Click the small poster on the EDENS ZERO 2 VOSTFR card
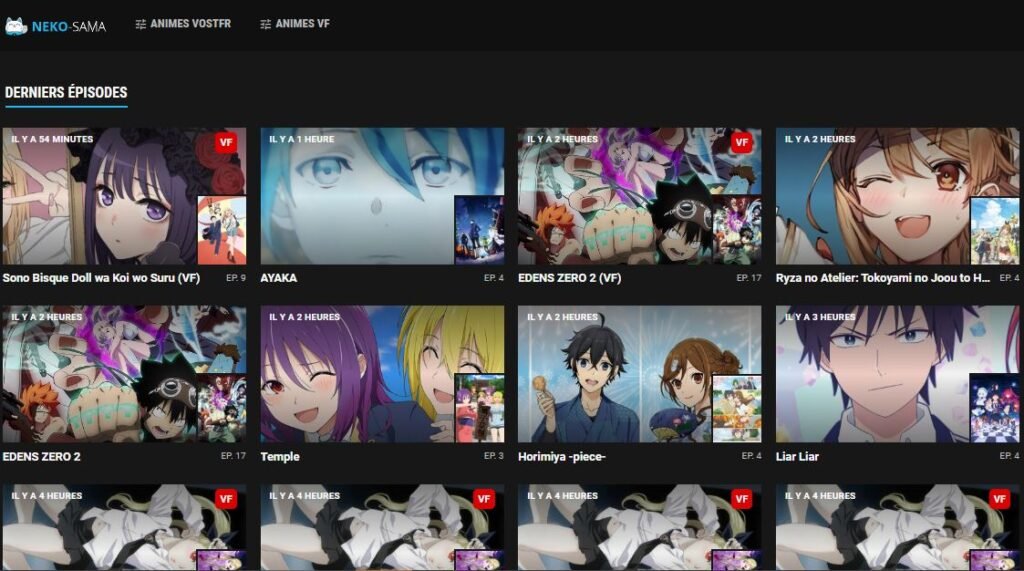The height and width of the screenshot is (571, 1024). click(x=222, y=408)
